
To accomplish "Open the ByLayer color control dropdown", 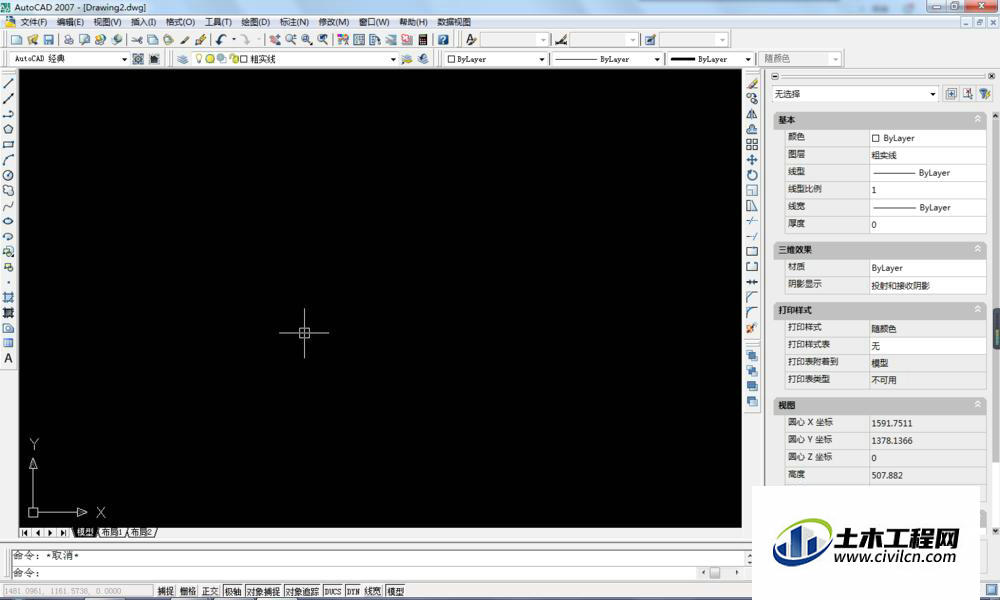I will [541, 59].
